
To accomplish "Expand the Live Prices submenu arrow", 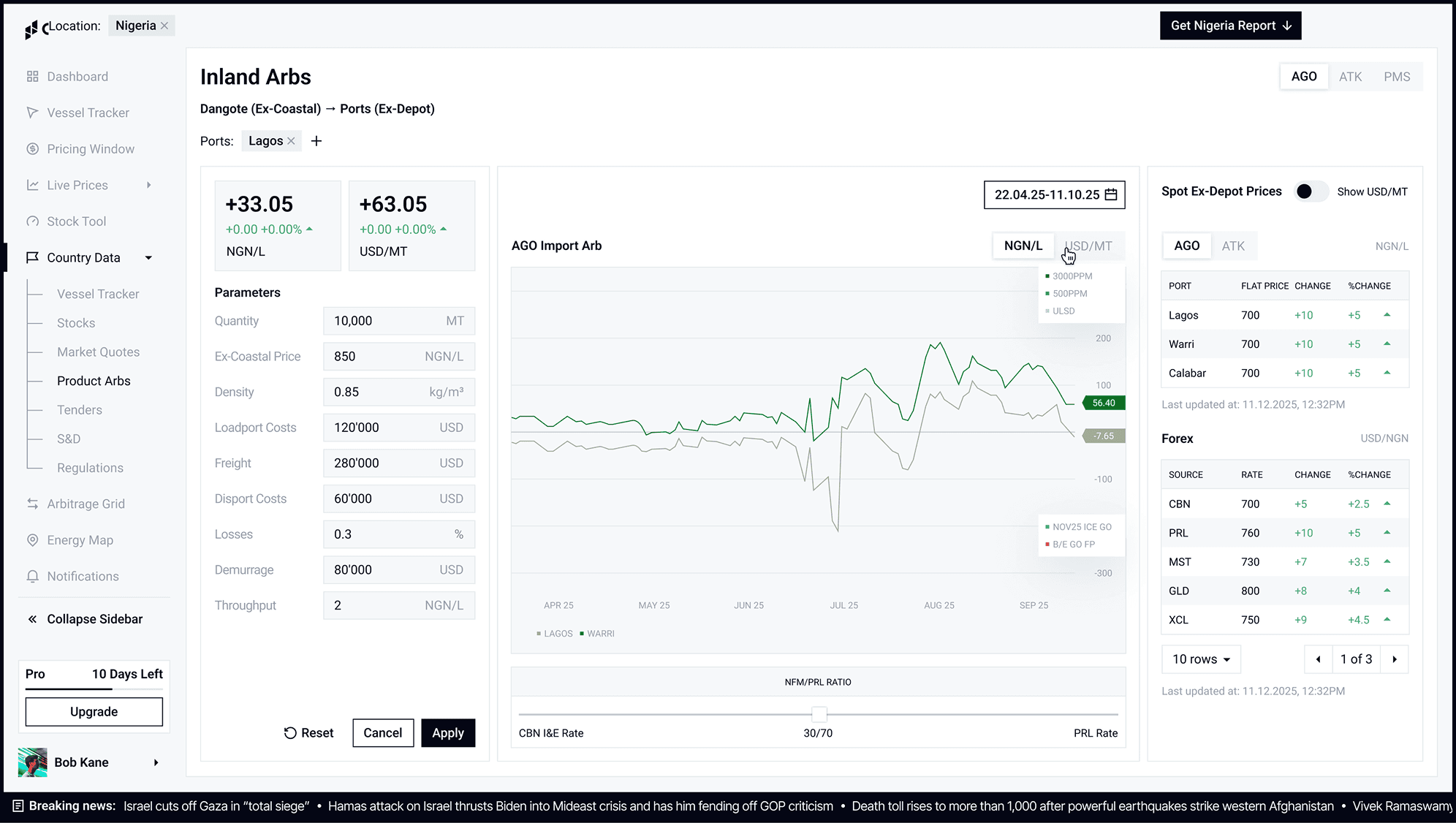I will click(x=149, y=185).
